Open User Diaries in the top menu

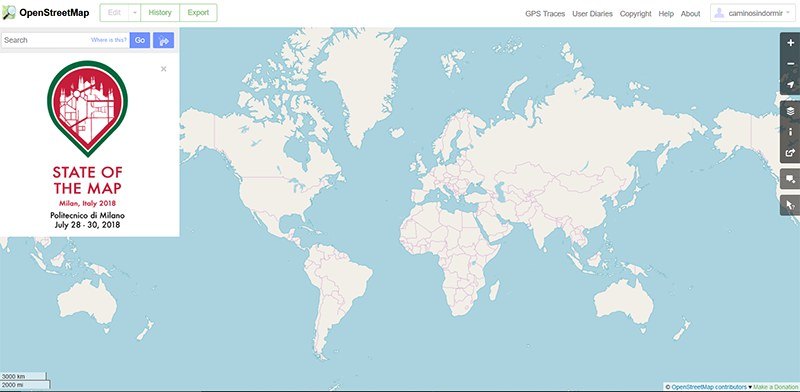click(x=592, y=14)
